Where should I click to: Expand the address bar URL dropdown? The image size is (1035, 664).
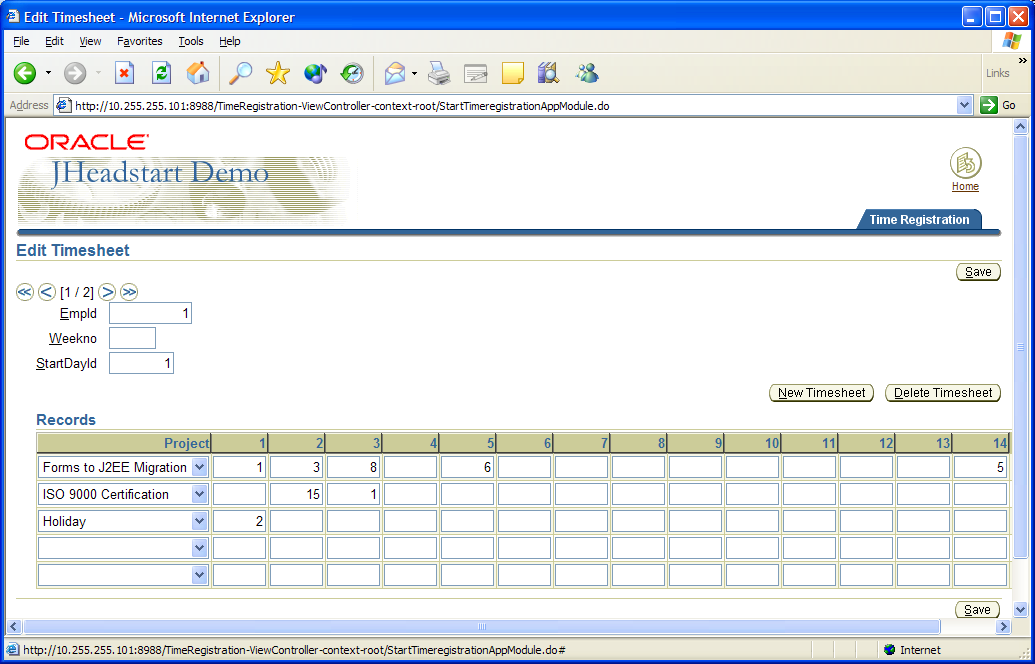click(x=964, y=105)
